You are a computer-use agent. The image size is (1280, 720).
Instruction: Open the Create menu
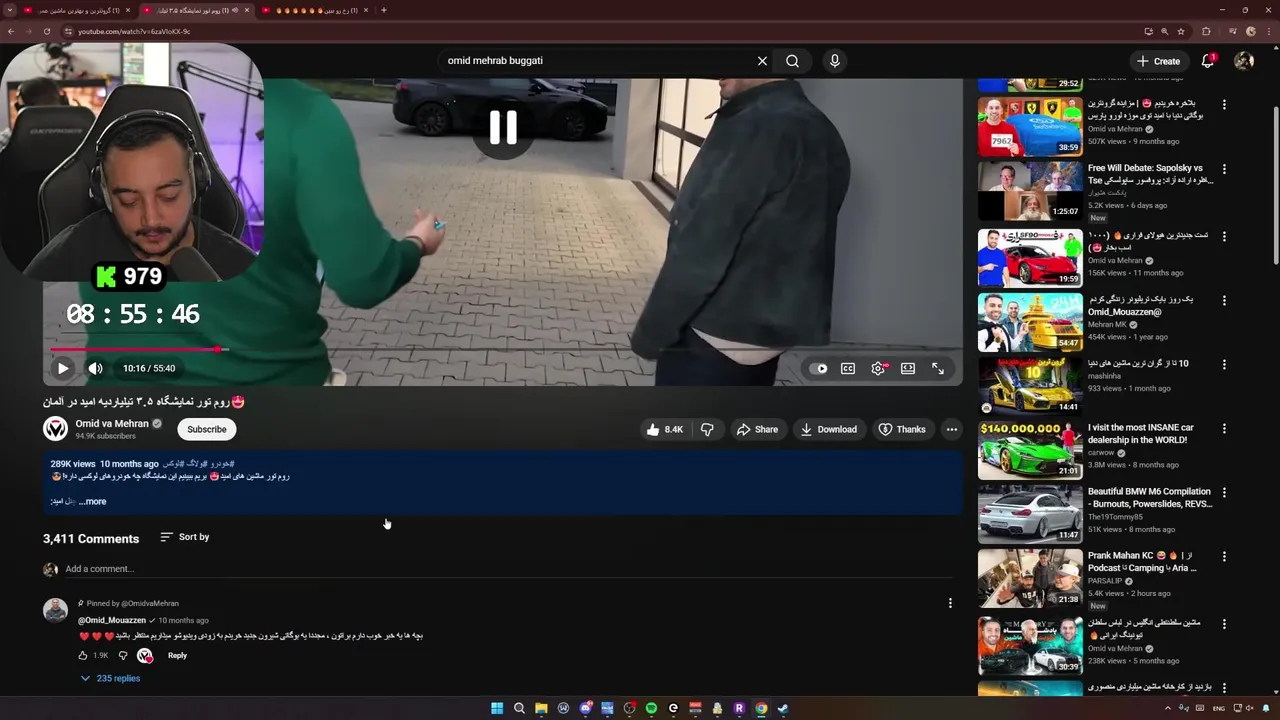coord(1158,61)
